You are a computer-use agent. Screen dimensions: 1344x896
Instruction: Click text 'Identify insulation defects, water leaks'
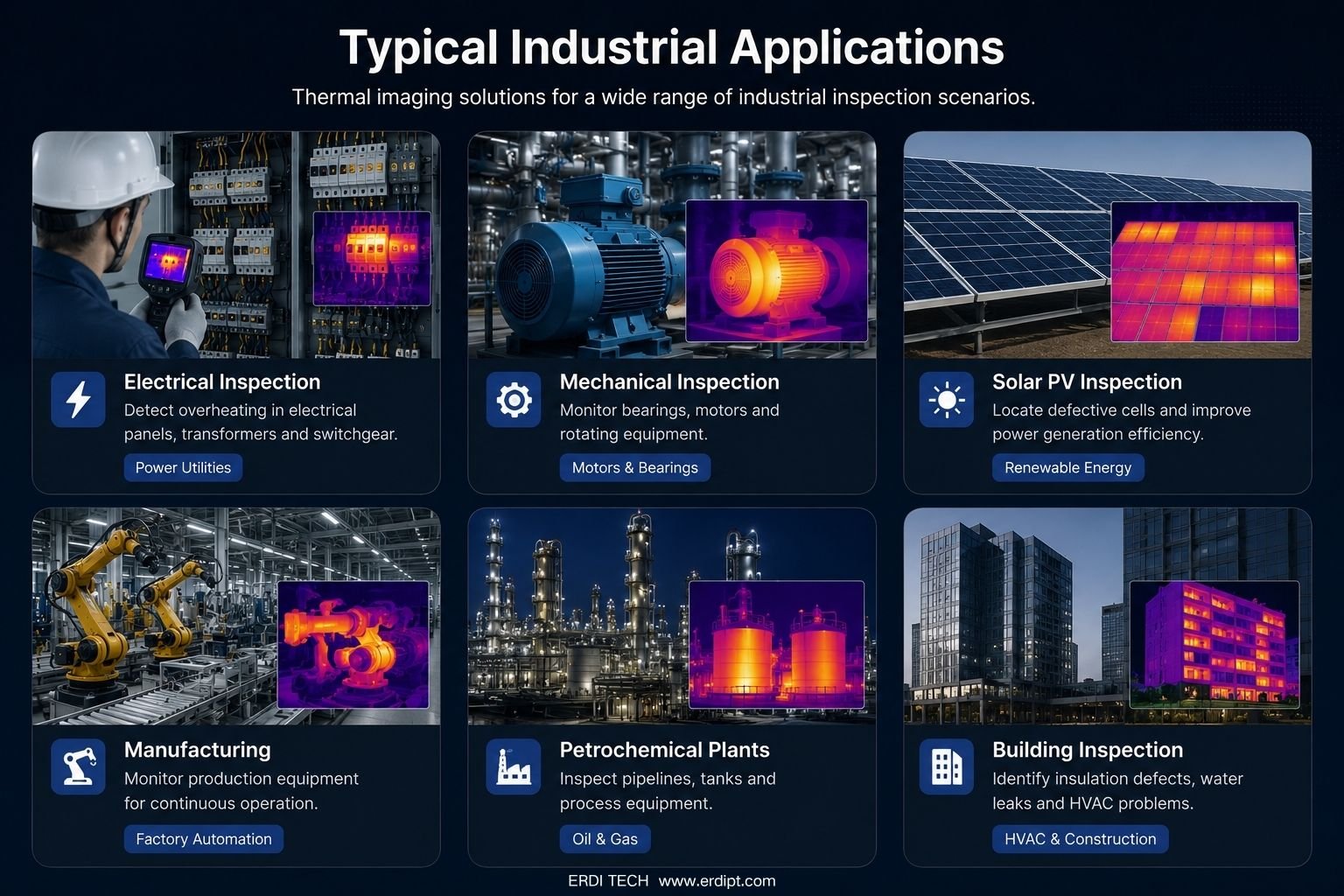1117,791
